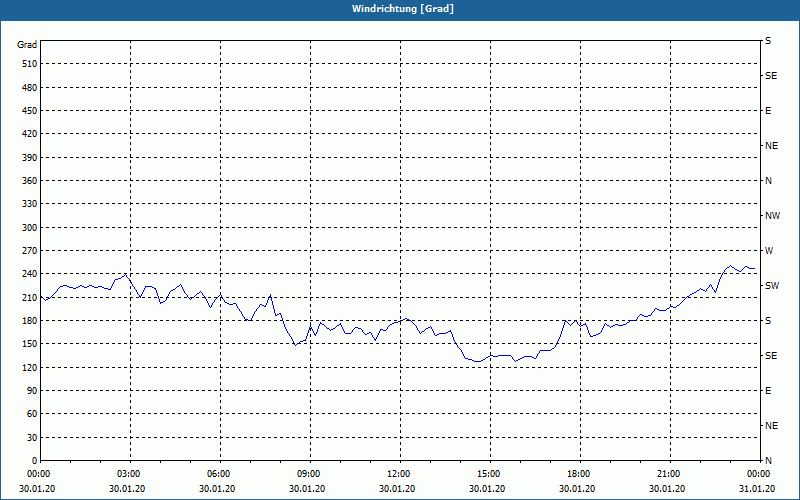Image resolution: width=800 pixels, height=500 pixels.
Task: Click the 06:00 time axis label
Action: click(x=217, y=474)
